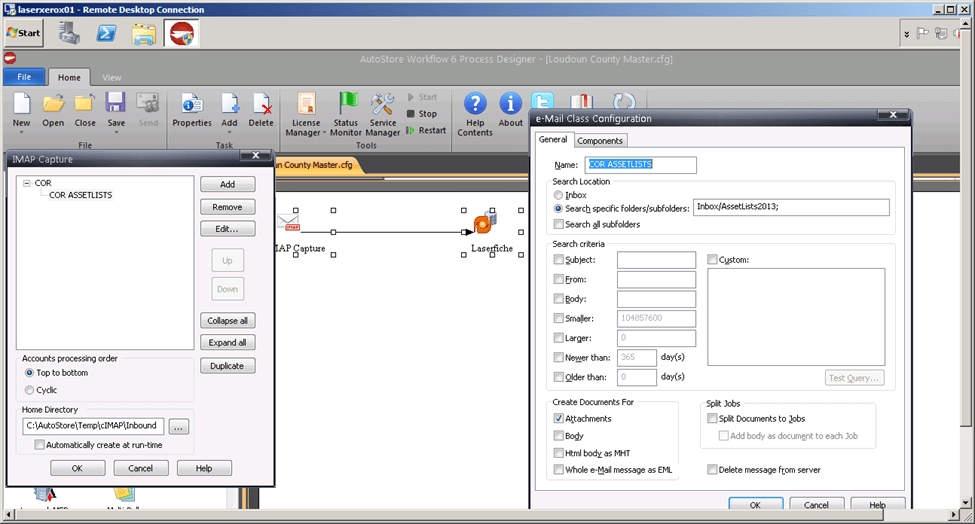
Task: Click the Delete task icon
Action: coord(261,104)
